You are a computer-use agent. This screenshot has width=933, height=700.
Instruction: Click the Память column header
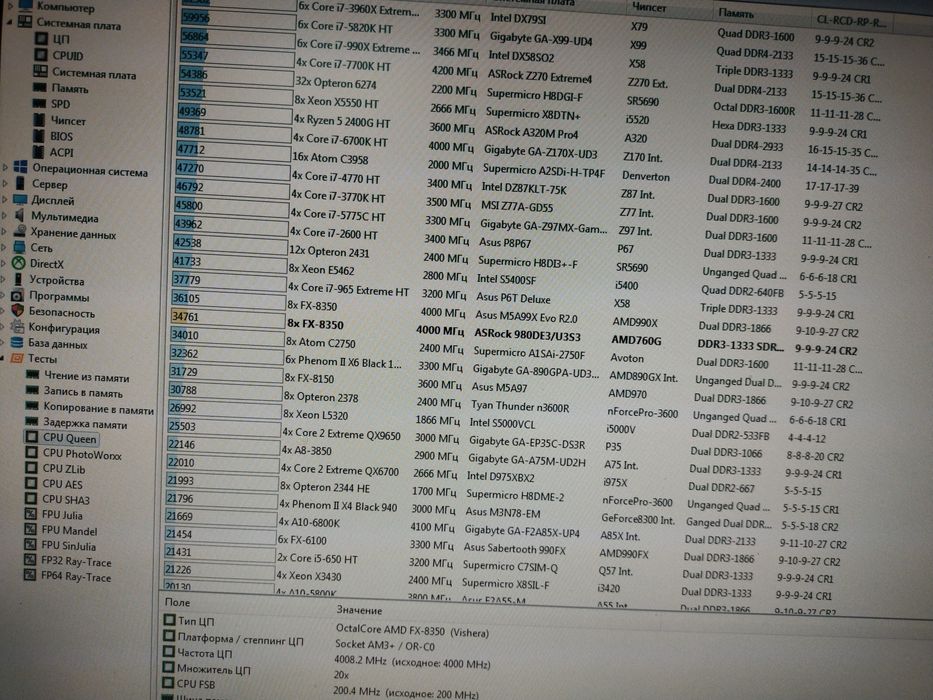(x=735, y=12)
